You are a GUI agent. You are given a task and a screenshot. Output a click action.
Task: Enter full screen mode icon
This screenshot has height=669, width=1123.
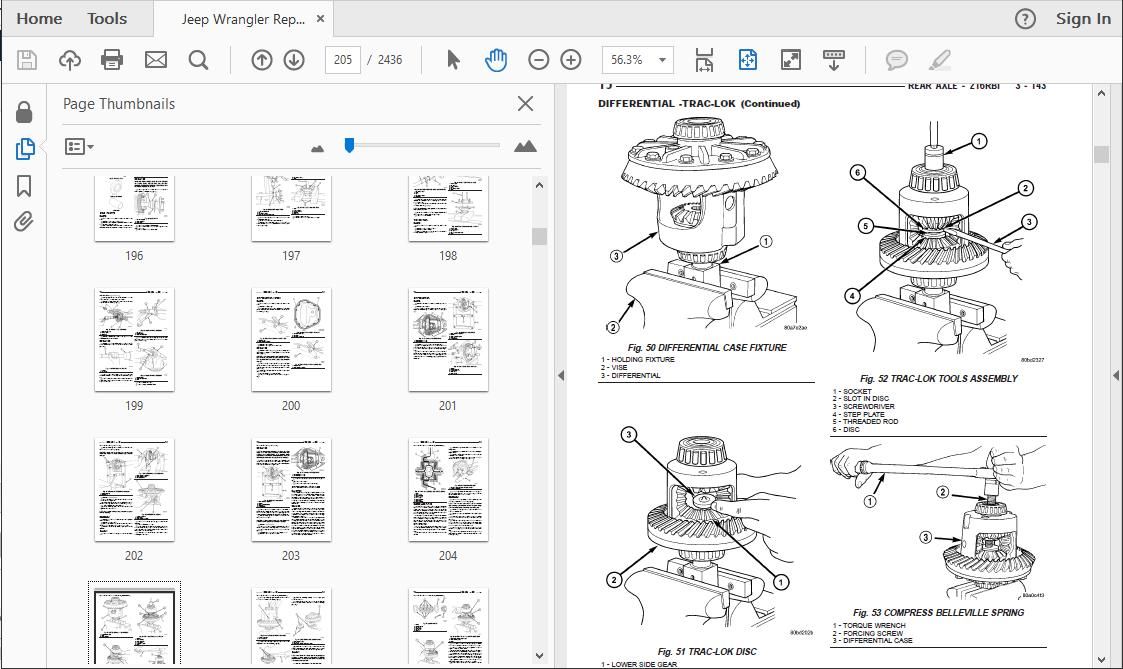tap(791, 59)
